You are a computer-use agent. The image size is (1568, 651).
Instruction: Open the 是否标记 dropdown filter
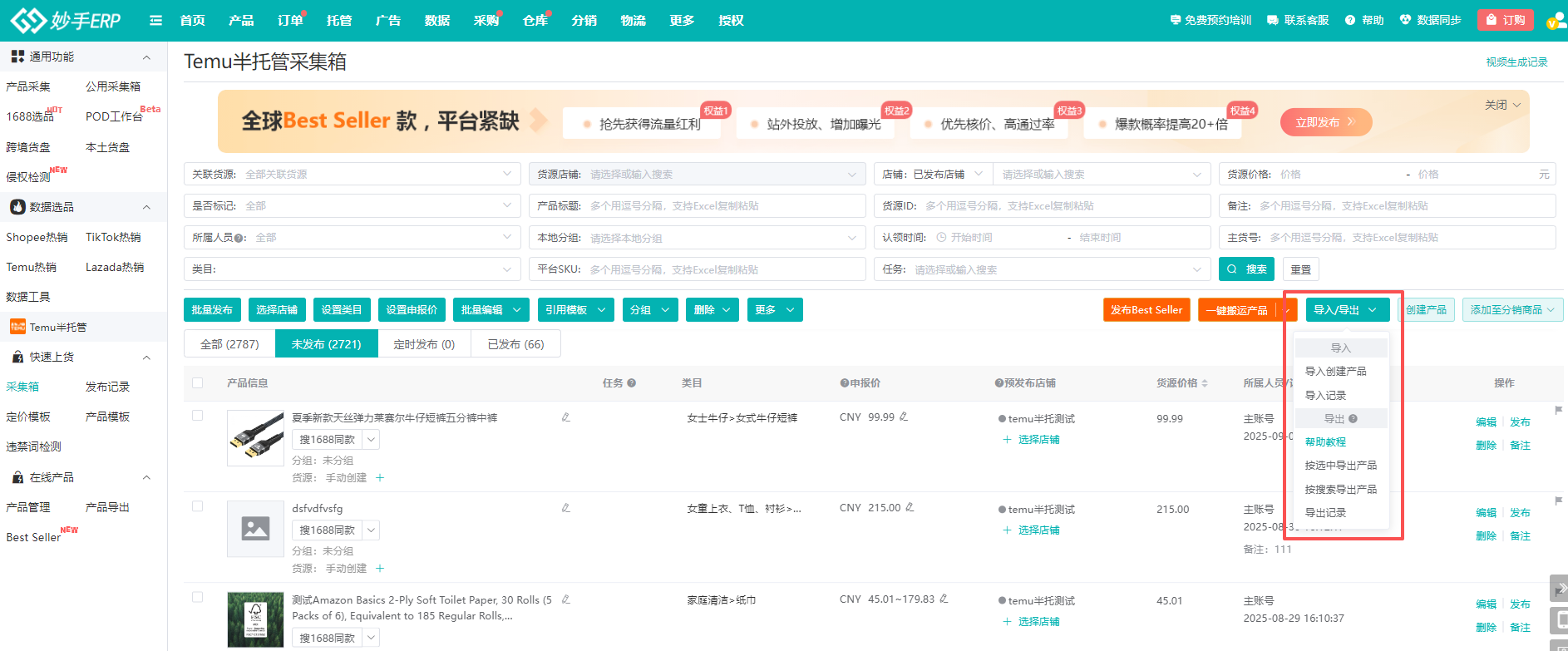click(352, 206)
